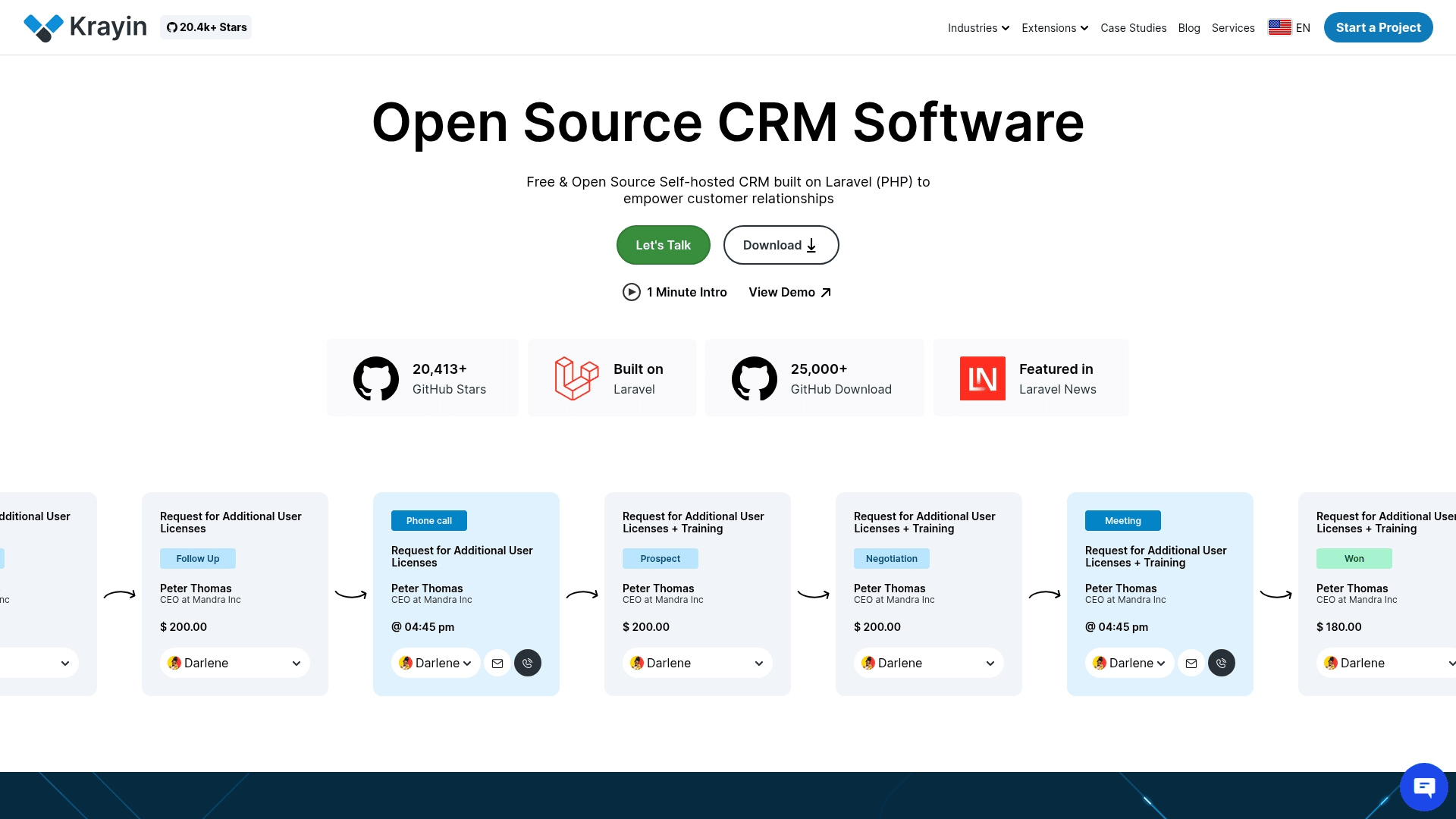Image resolution: width=1456 pixels, height=819 pixels.
Task: Open the View Demo link
Action: pos(789,292)
